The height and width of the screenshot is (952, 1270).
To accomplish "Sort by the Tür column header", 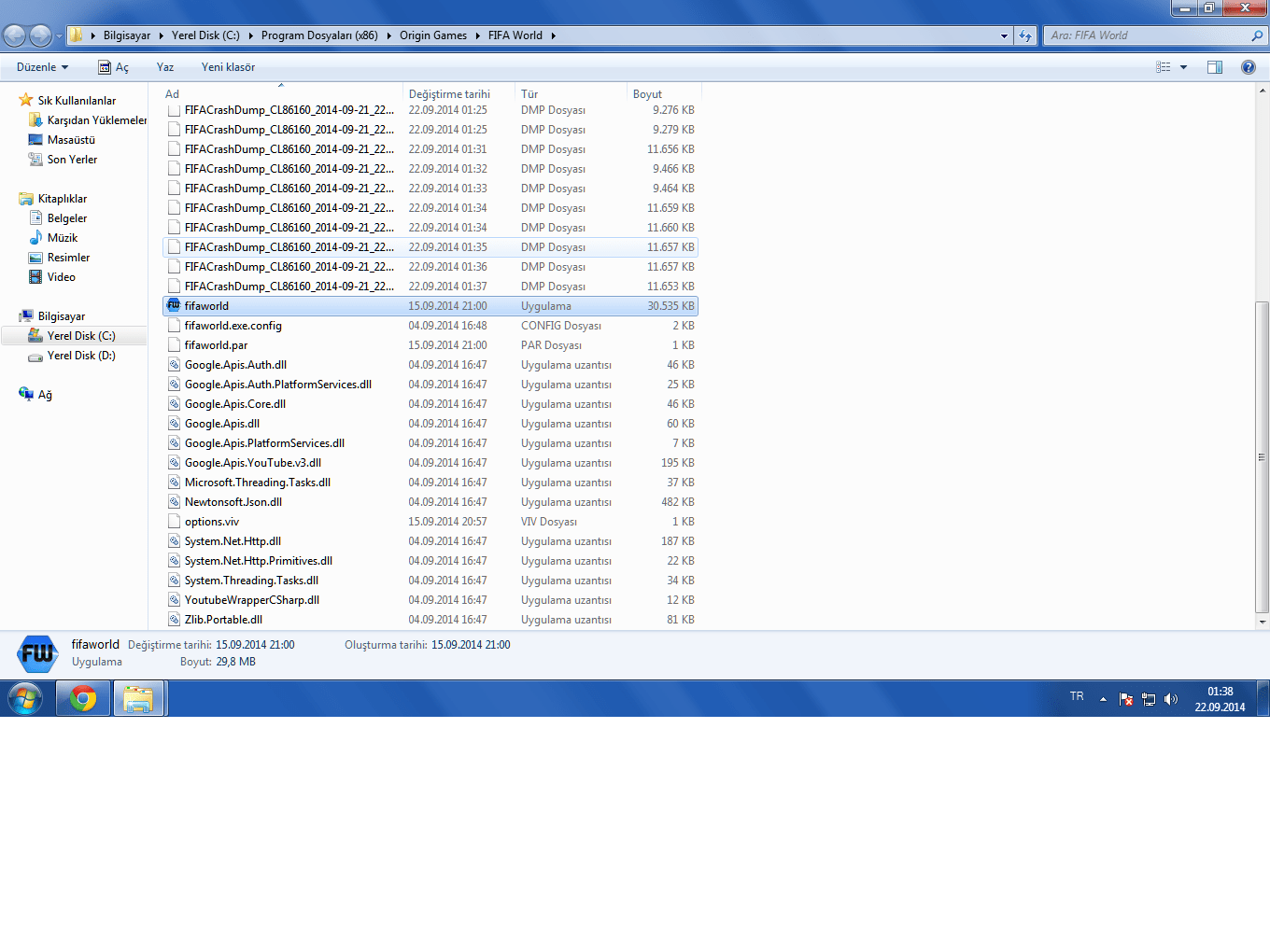I will pos(571,93).
